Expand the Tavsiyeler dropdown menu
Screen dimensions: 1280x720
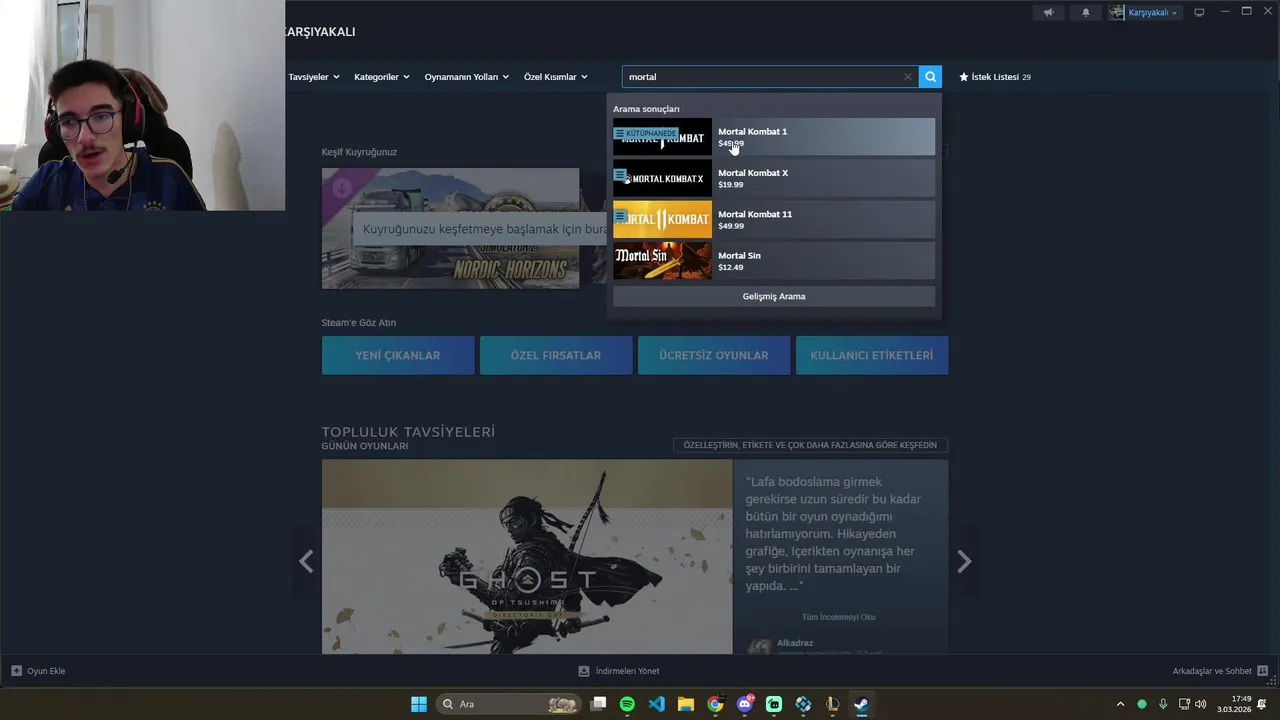pos(314,77)
